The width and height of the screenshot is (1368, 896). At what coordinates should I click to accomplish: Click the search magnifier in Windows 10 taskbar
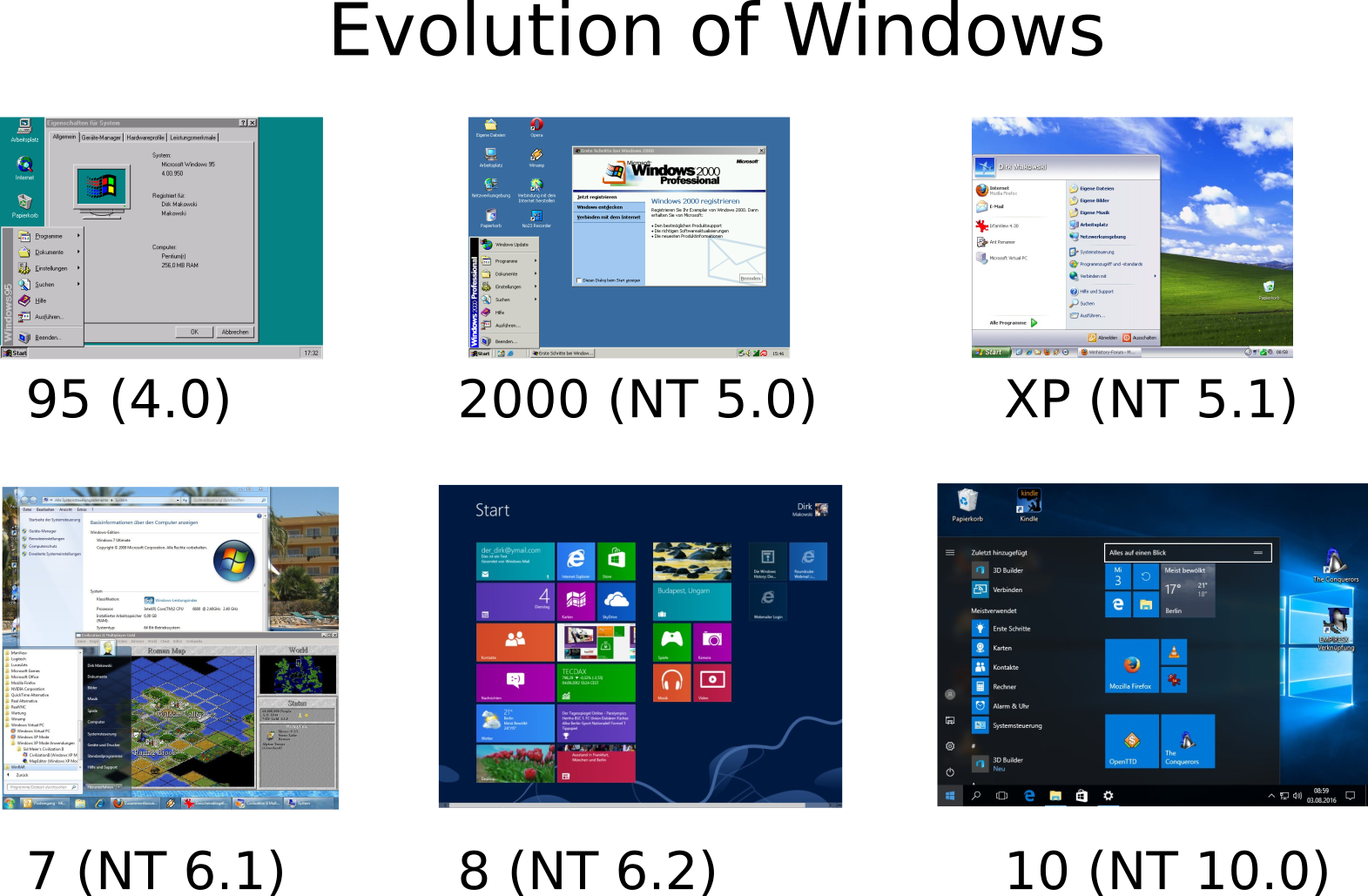(976, 795)
